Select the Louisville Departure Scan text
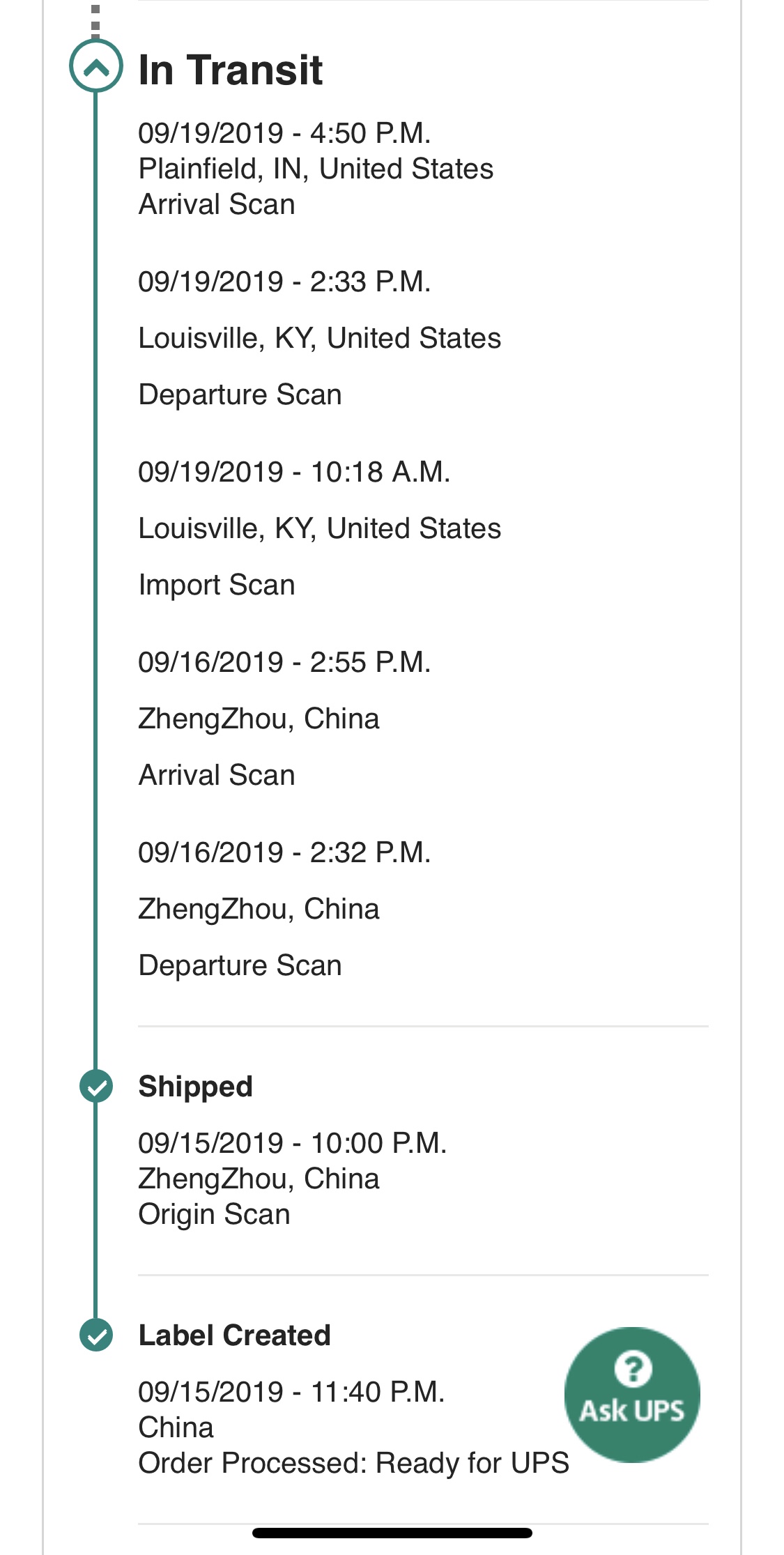 pyautogui.click(x=240, y=395)
